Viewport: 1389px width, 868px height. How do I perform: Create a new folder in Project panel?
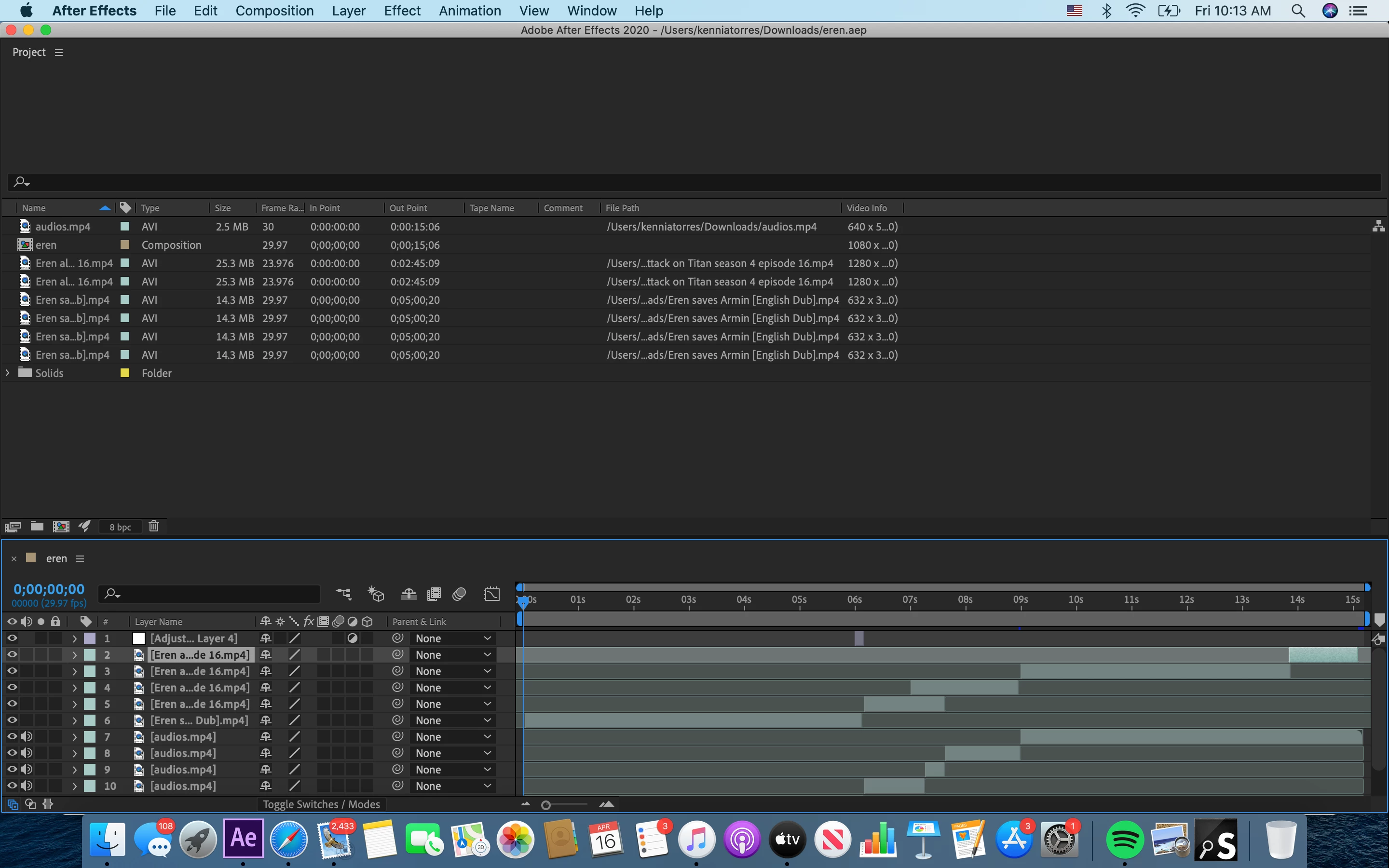(x=37, y=527)
